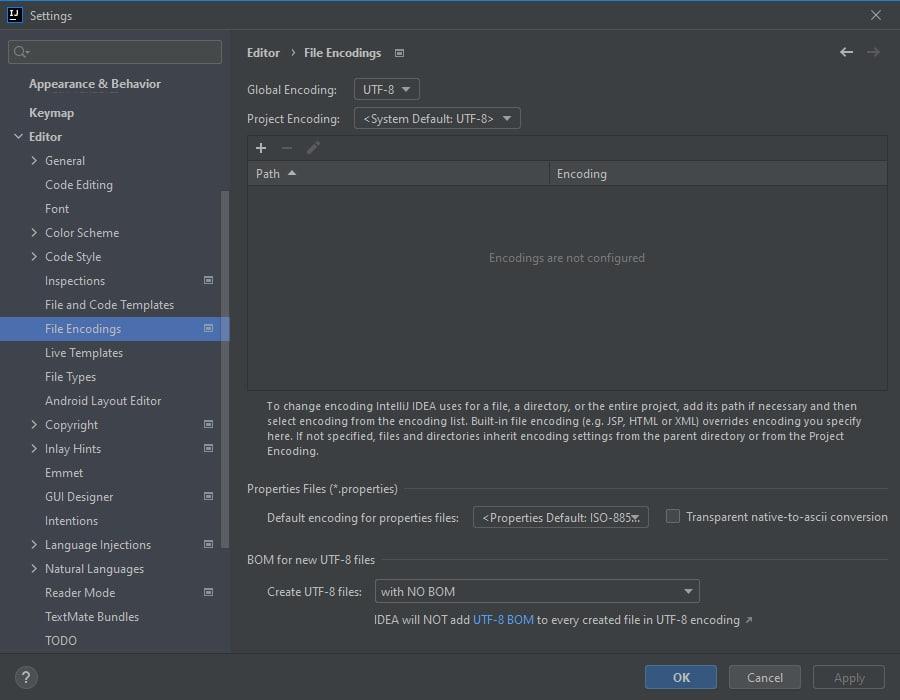Click the edit pencil icon in table toolbar
This screenshot has width=900, height=700.
click(313, 148)
